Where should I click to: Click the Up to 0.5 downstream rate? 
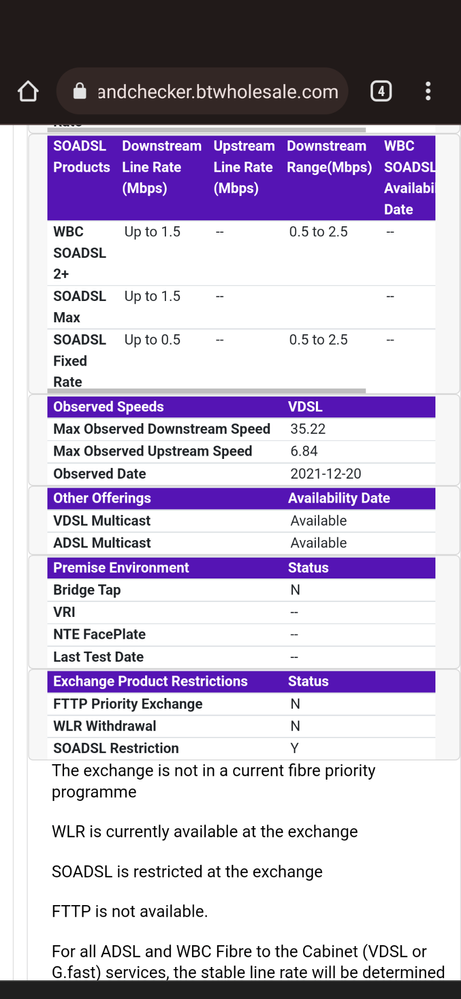pyautogui.click(x=152, y=340)
